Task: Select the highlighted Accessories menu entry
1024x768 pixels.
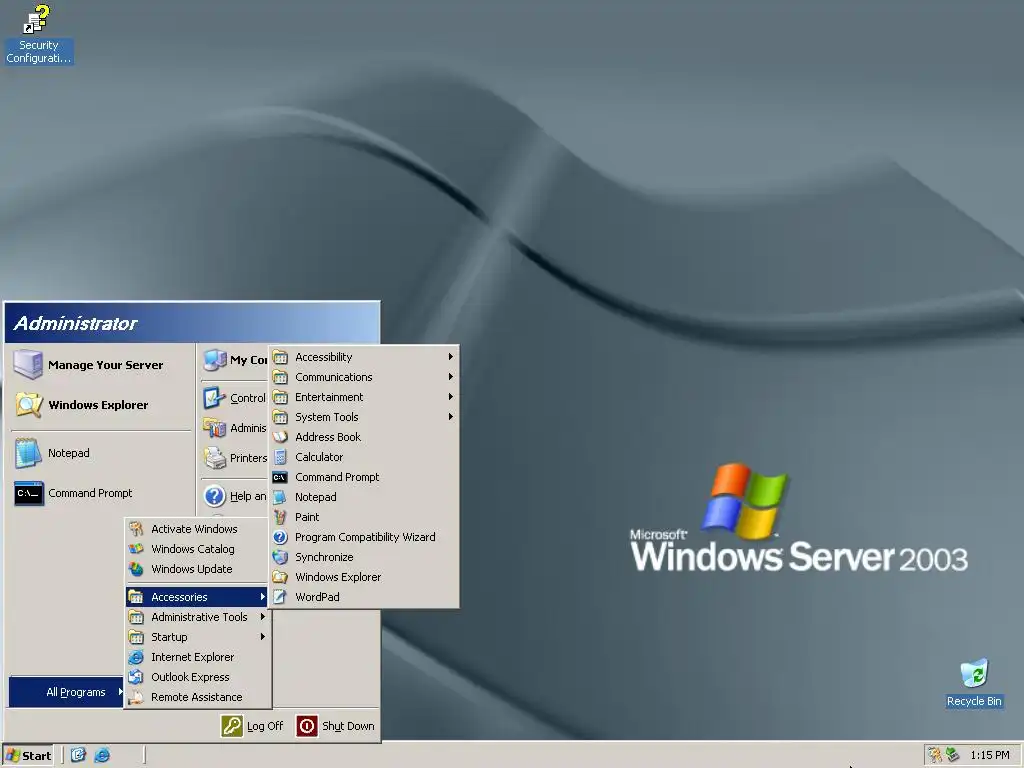Action: coord(197,596)
